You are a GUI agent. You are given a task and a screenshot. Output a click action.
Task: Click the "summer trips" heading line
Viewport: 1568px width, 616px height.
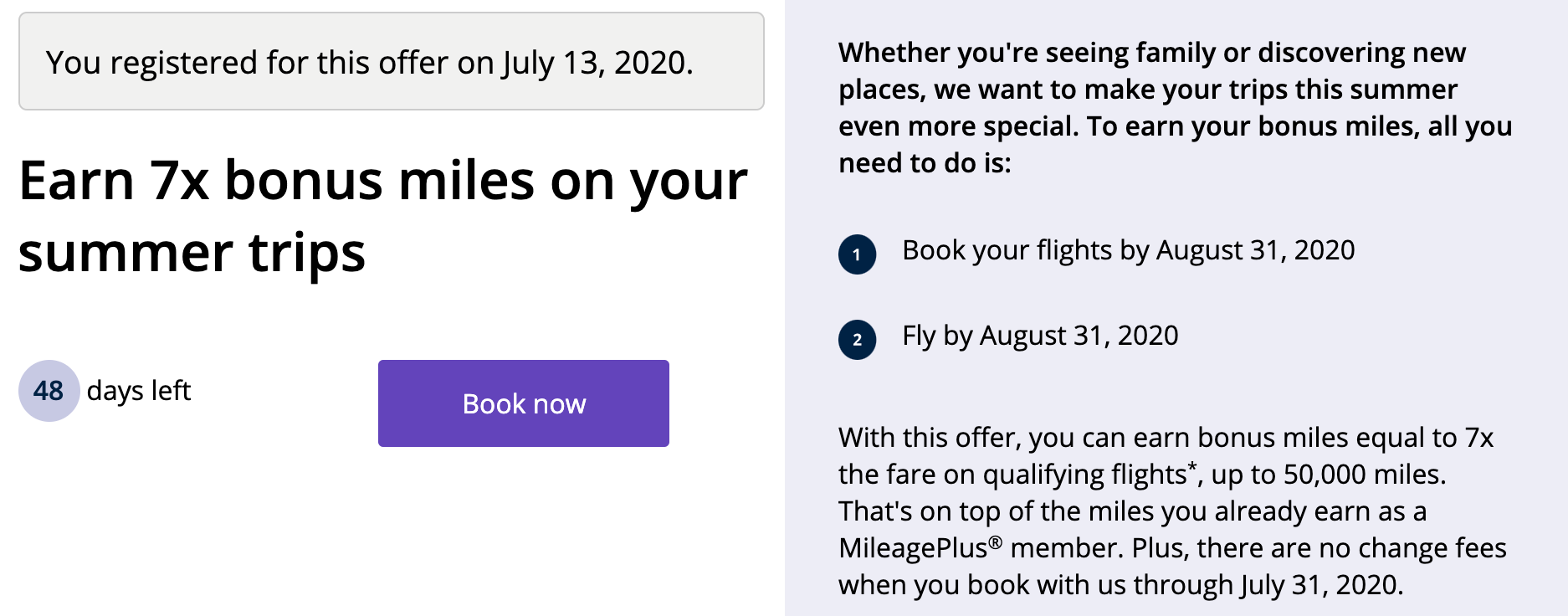point(192,253)
